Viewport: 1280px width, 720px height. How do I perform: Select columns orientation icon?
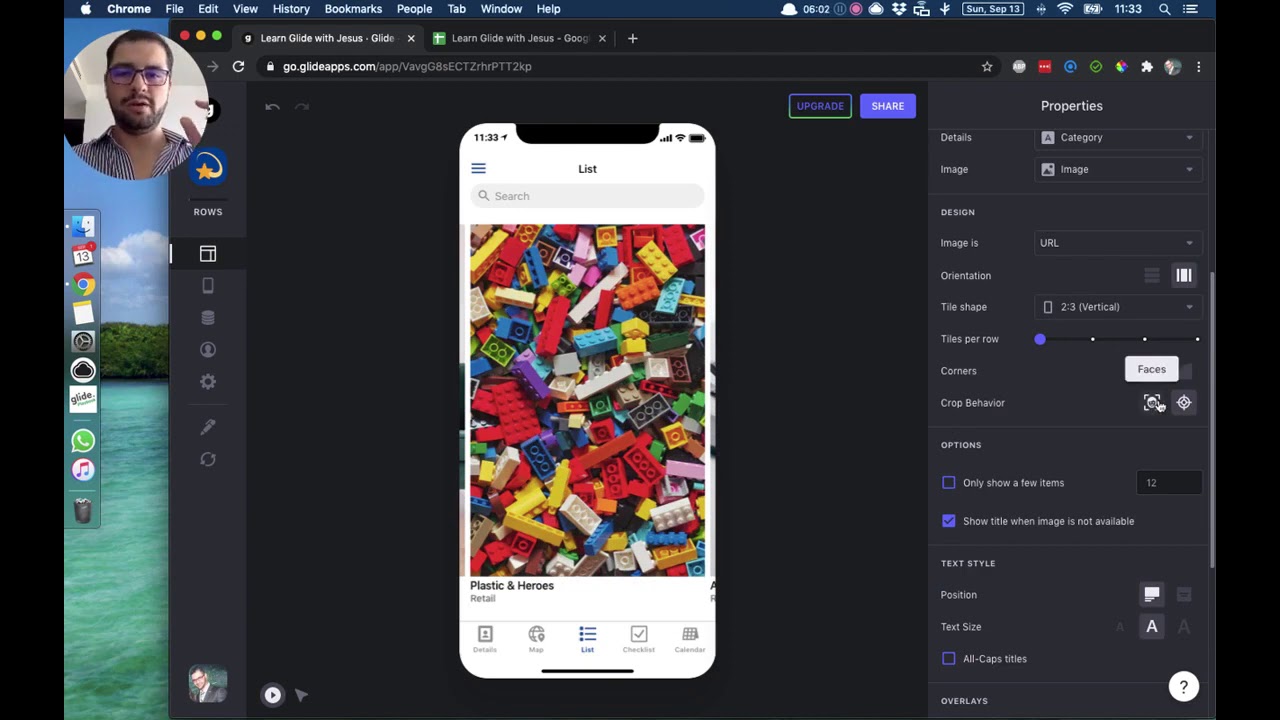coord(1184,276)
